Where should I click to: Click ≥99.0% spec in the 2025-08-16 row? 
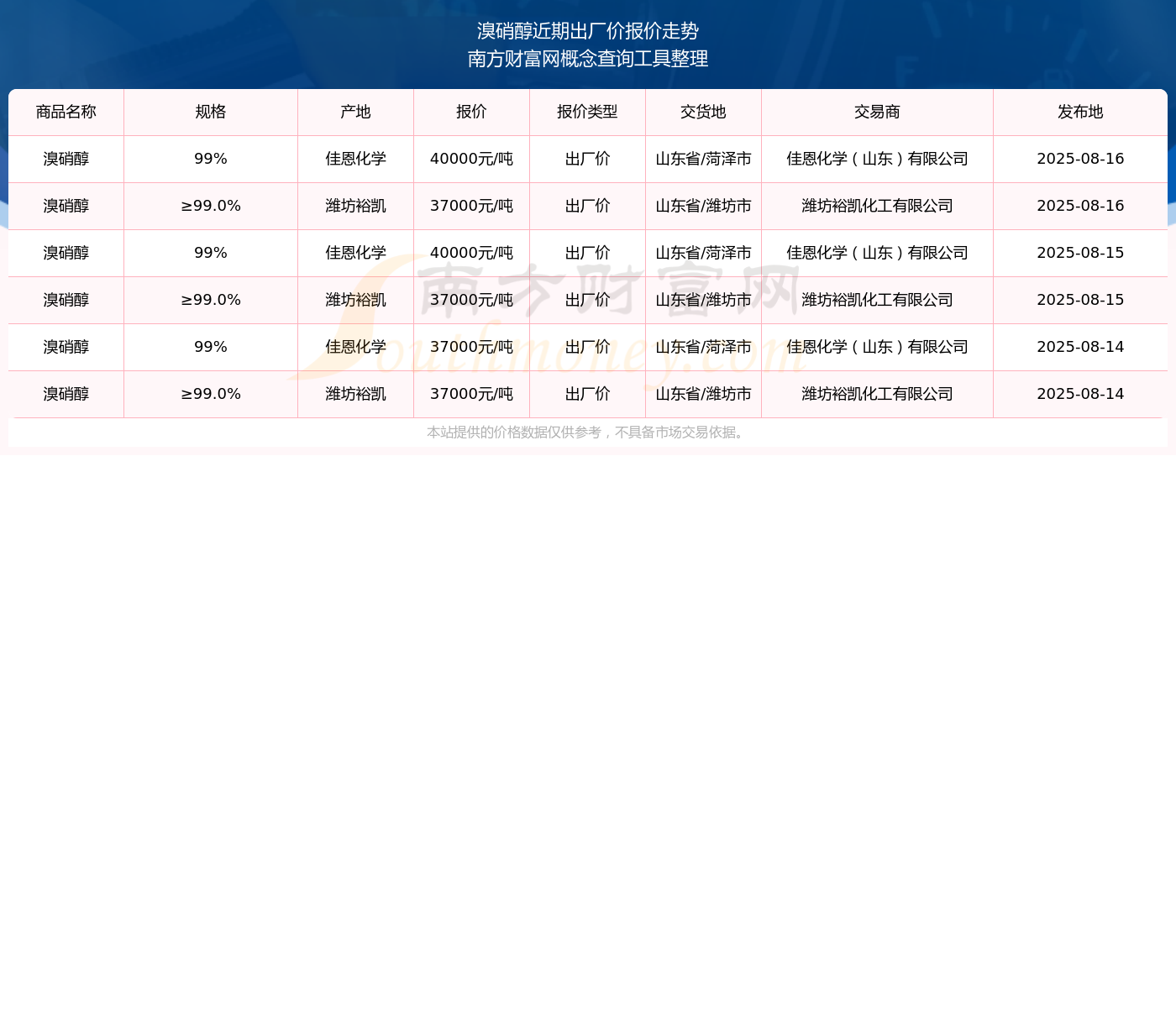click(x=211, y=207)
